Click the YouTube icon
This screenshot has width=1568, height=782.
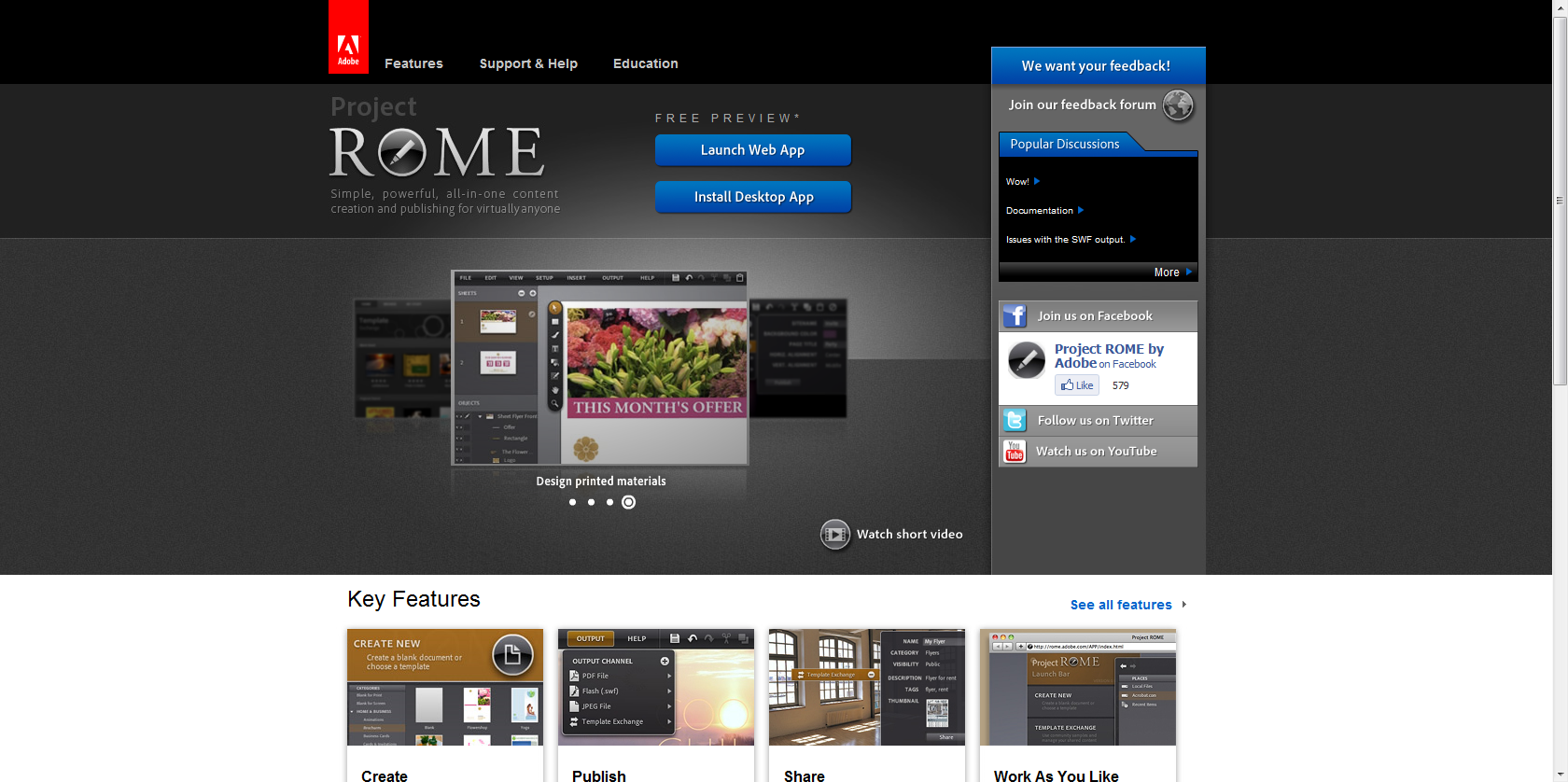click(x=1015, y=452)
